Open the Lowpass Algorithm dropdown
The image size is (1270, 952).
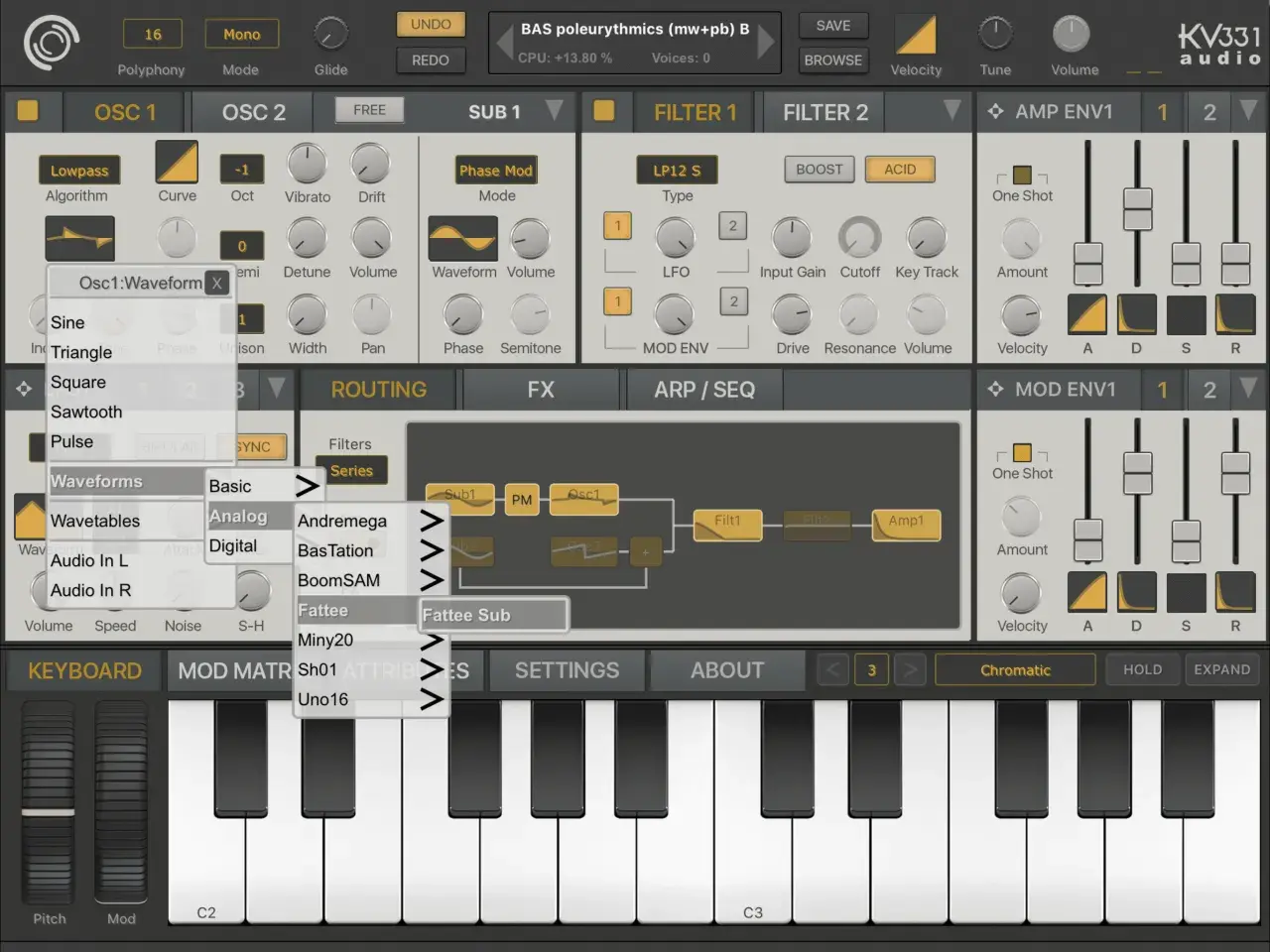79,171
